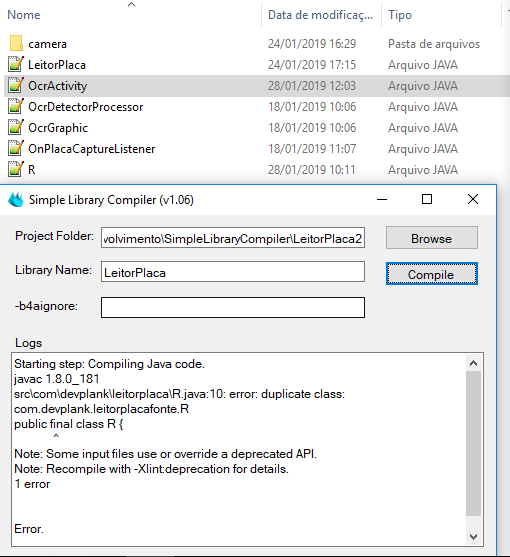Click the logs scrollbar up arrow
The height and width of the screenshot is (557, 510).
[473, 363]
